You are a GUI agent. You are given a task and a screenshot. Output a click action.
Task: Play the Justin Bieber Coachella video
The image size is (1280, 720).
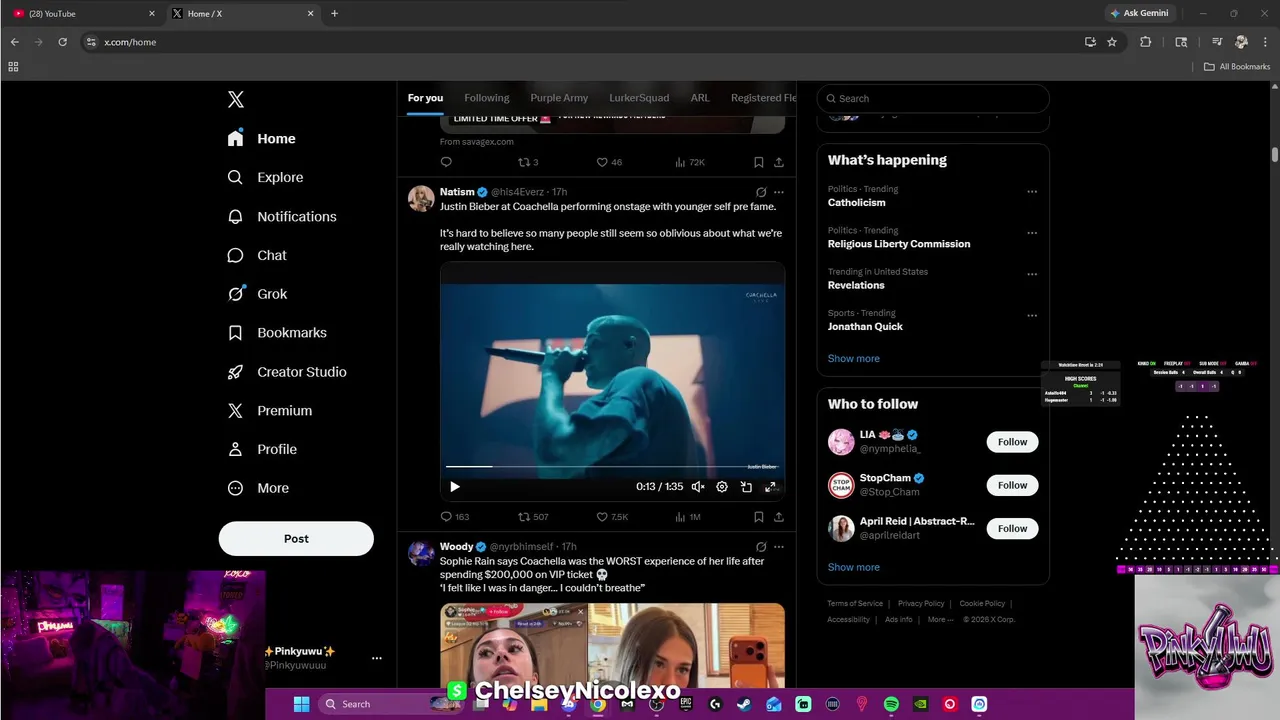coord(455,487)
